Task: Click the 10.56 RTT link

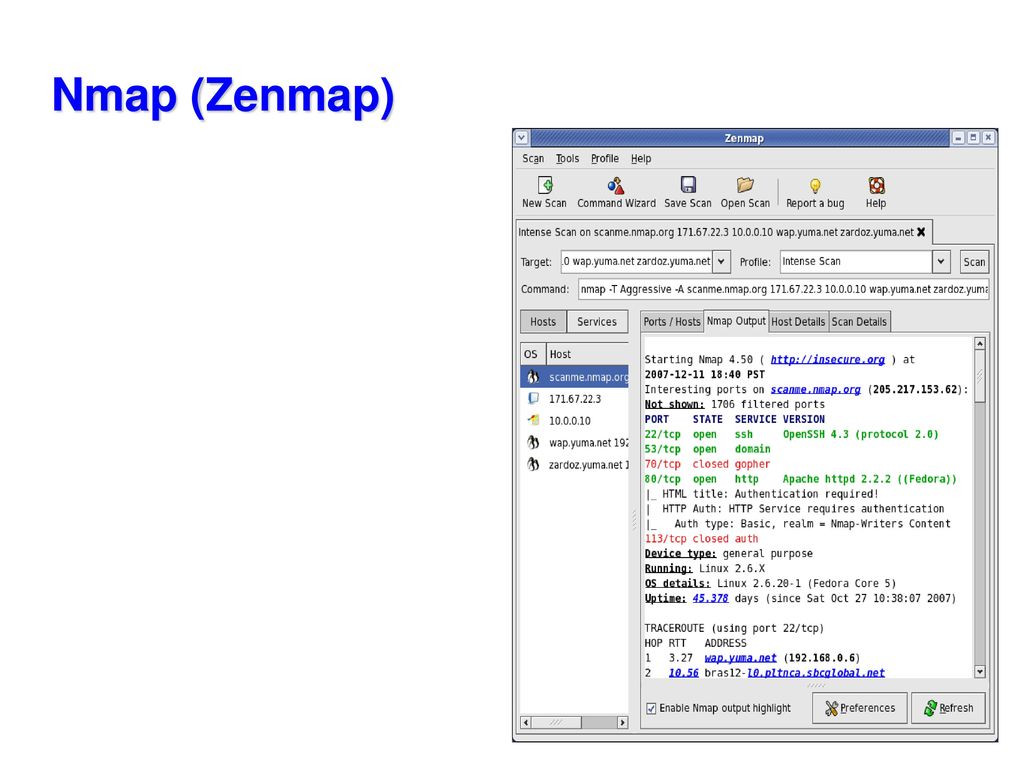Action: [683, 673]
